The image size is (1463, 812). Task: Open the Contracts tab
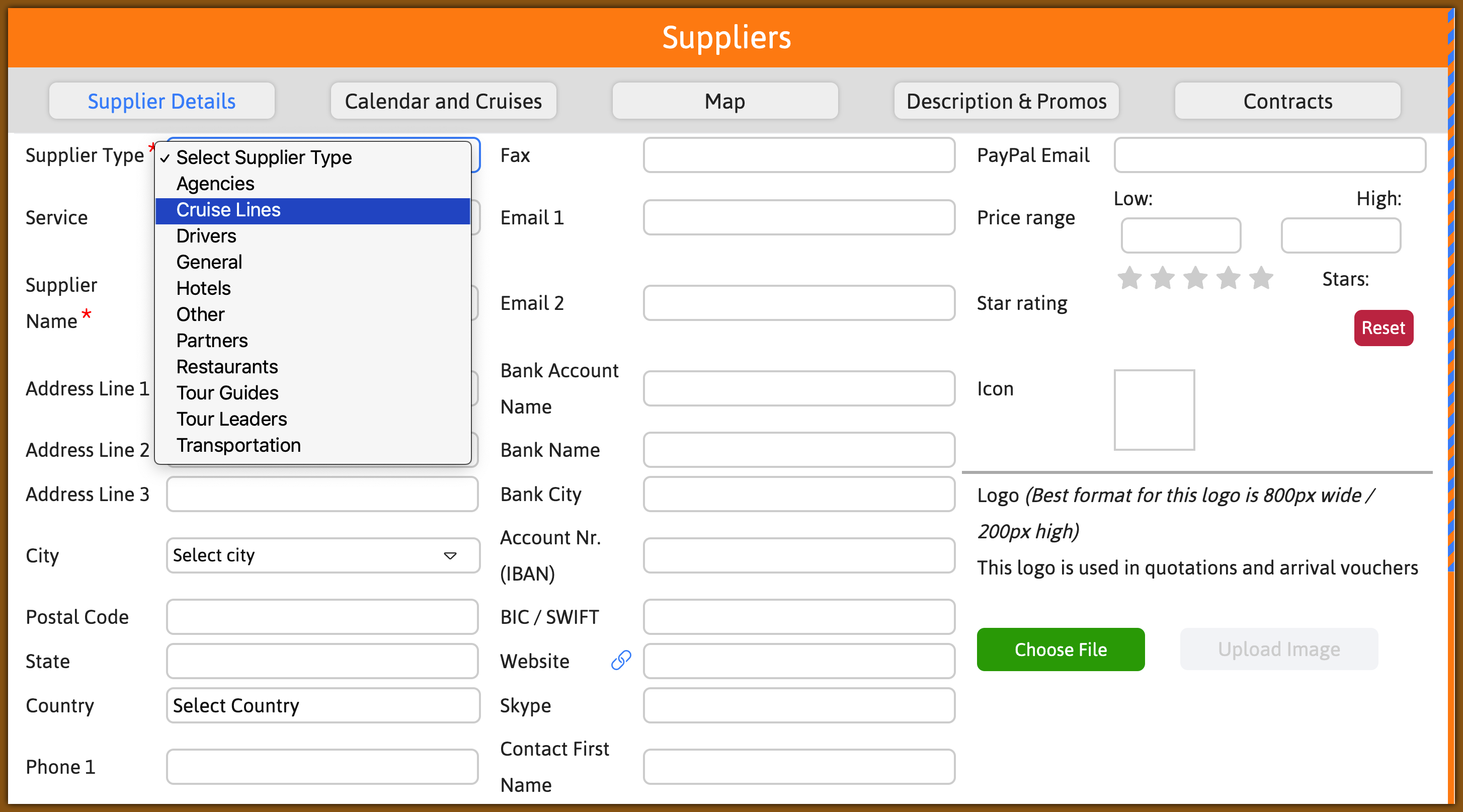pos(1287,101)
